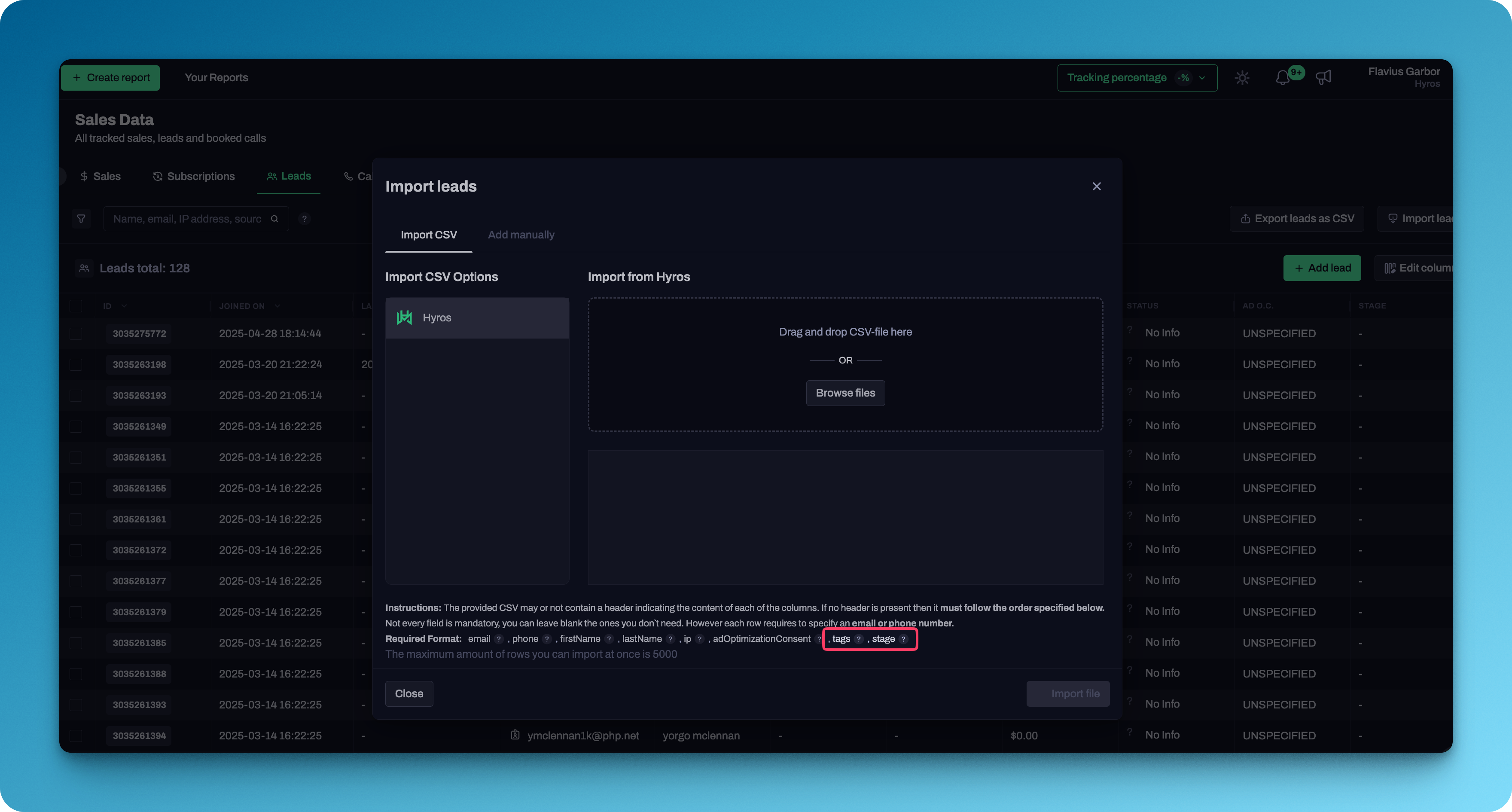Click joined date 2025-04-28 18:14:44
Image resolution: width=1512 pixels, height=812 pixels.
[x=270, y=333]
